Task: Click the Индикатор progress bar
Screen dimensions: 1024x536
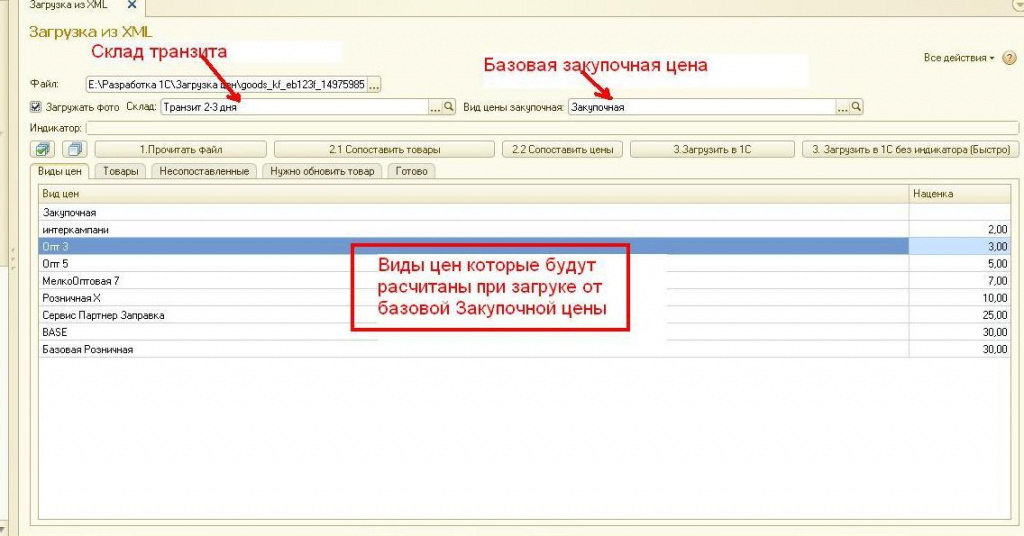Action: 552,128
